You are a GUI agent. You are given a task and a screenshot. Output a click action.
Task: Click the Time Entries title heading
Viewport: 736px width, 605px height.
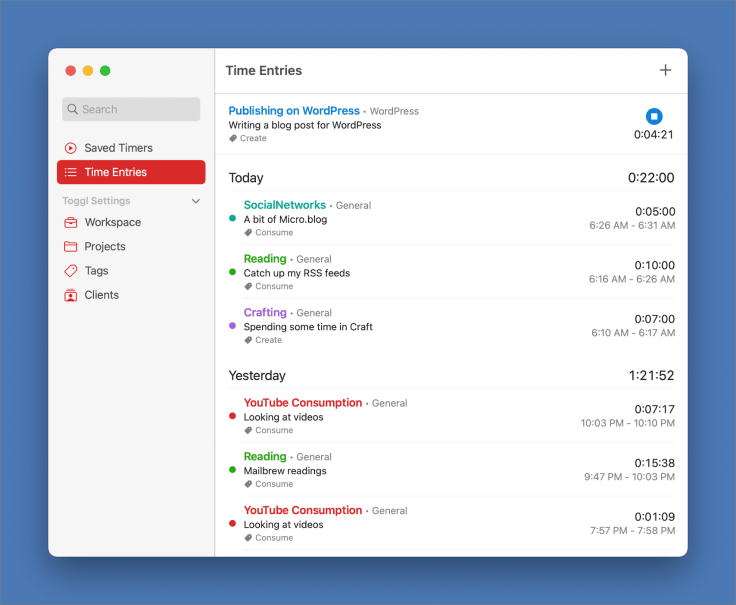tap(264, 70)
